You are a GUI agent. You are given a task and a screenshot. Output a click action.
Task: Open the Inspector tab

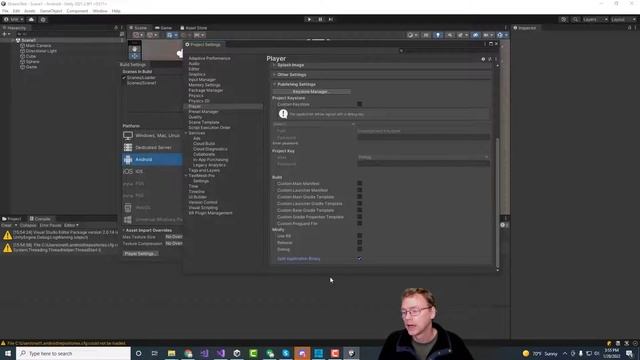(524, 28)
